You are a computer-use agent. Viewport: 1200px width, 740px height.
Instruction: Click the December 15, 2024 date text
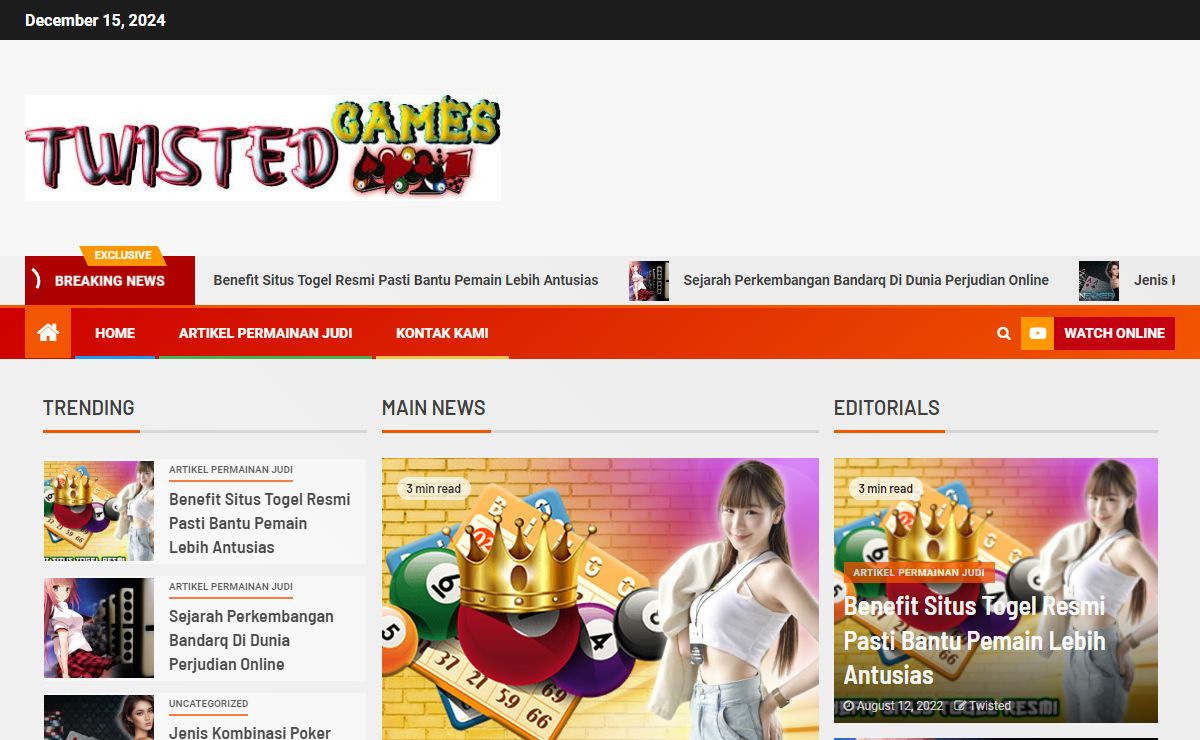(x=95, y=20)
